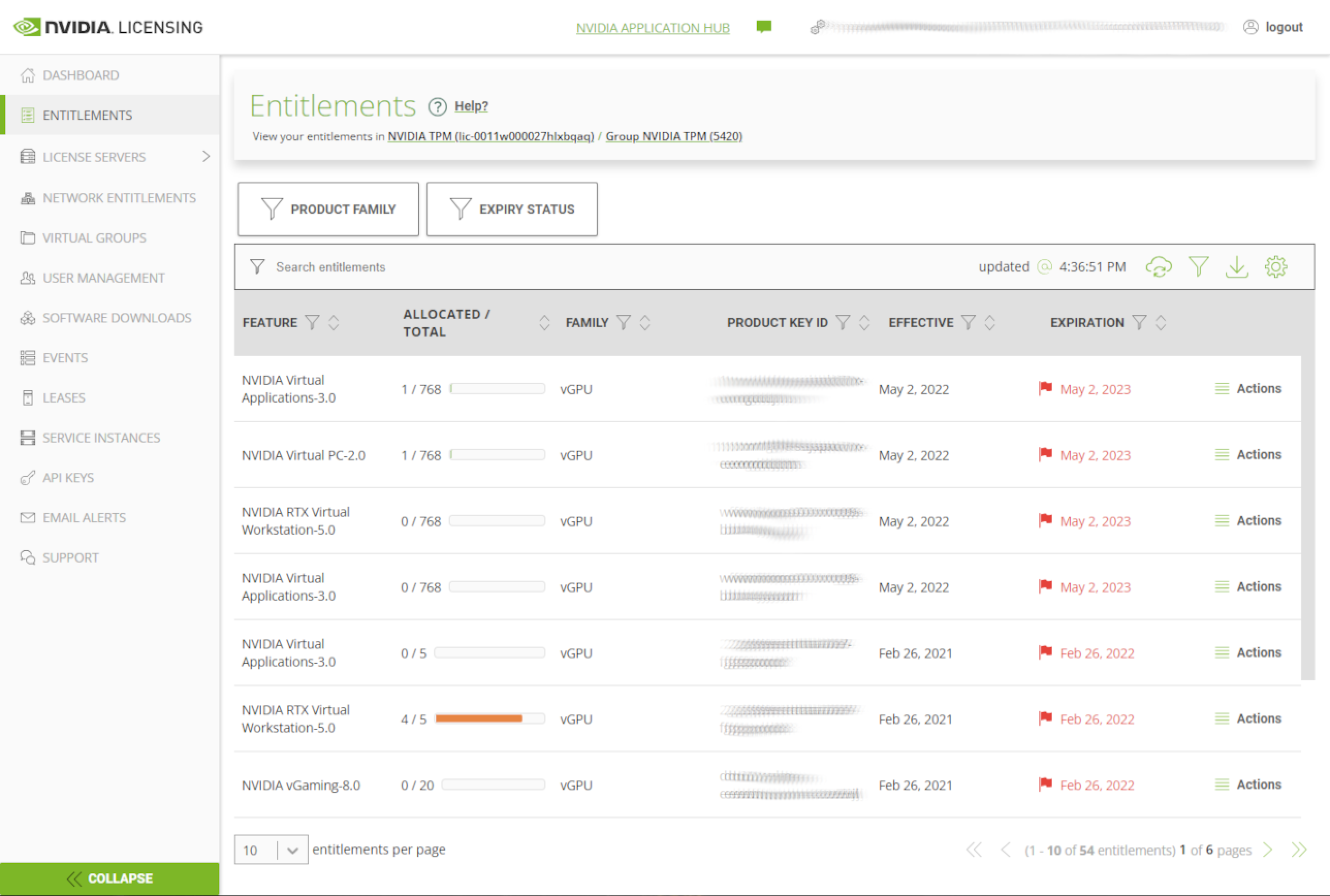Expand License Servers submenu chevron

[206, 156]
